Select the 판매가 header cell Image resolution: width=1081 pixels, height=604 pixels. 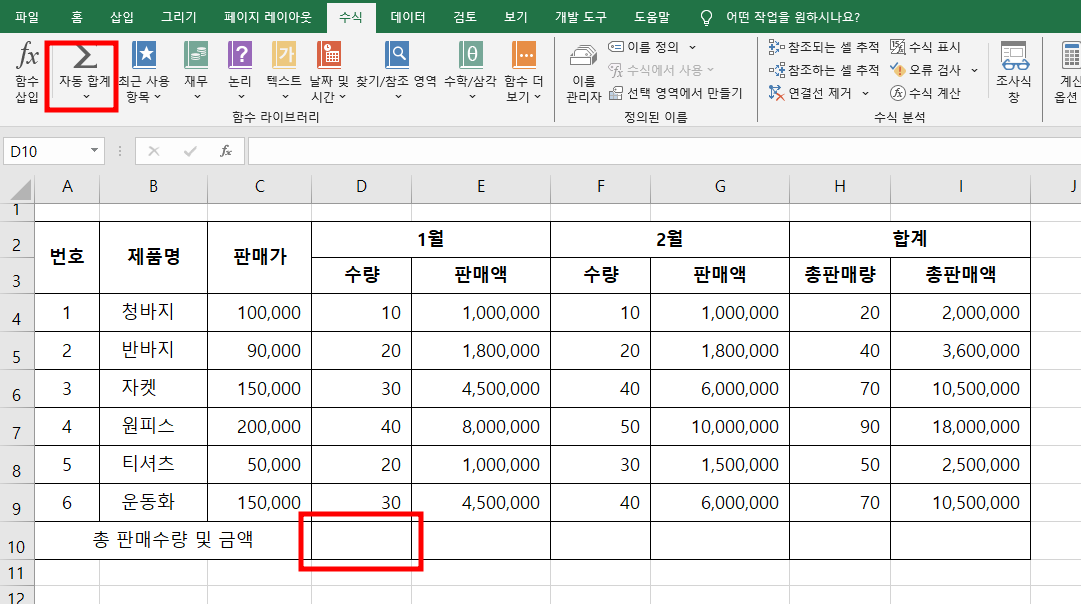pyautogui.click(x=259, y=258)
